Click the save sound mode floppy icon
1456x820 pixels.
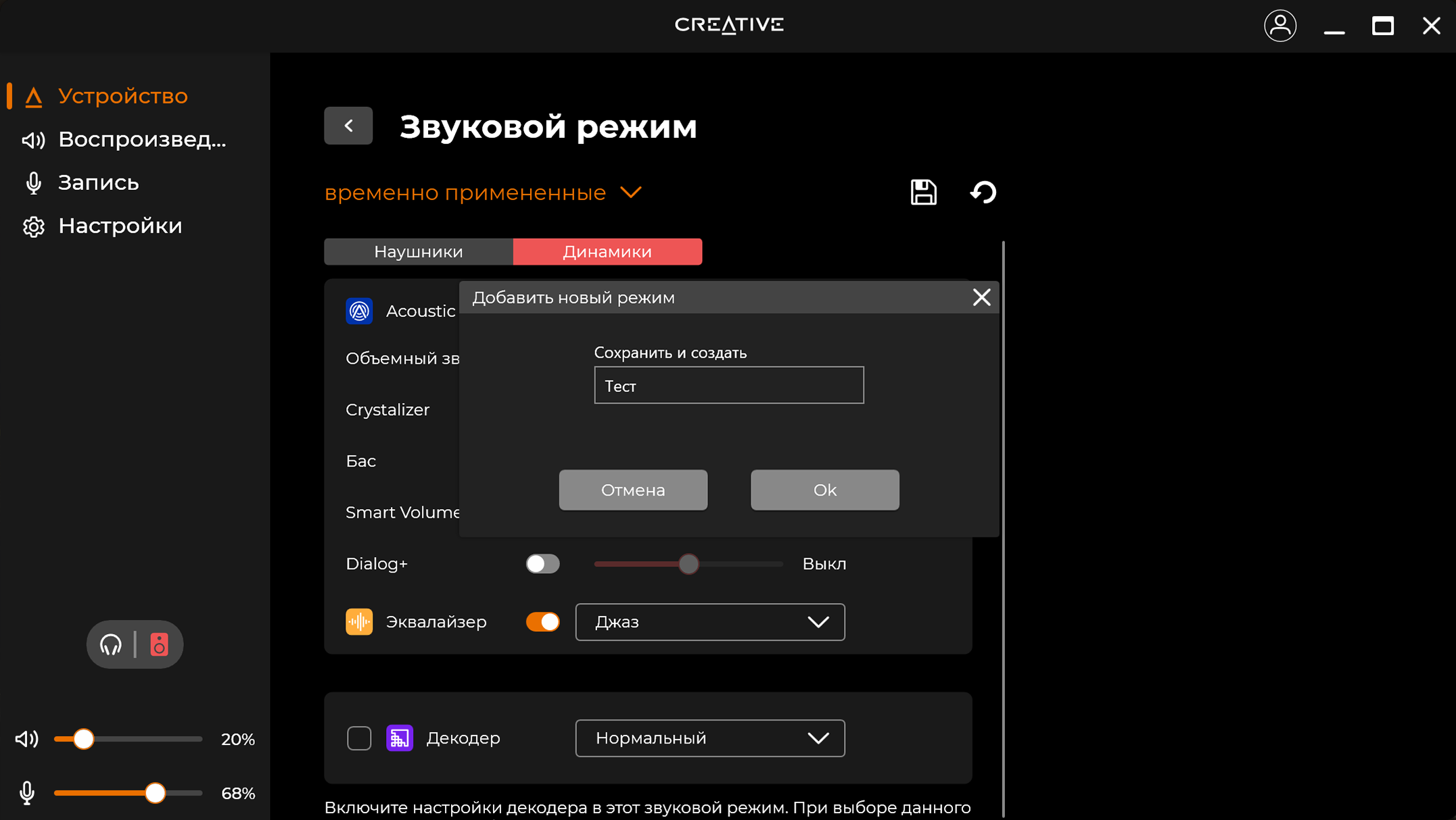923,193
